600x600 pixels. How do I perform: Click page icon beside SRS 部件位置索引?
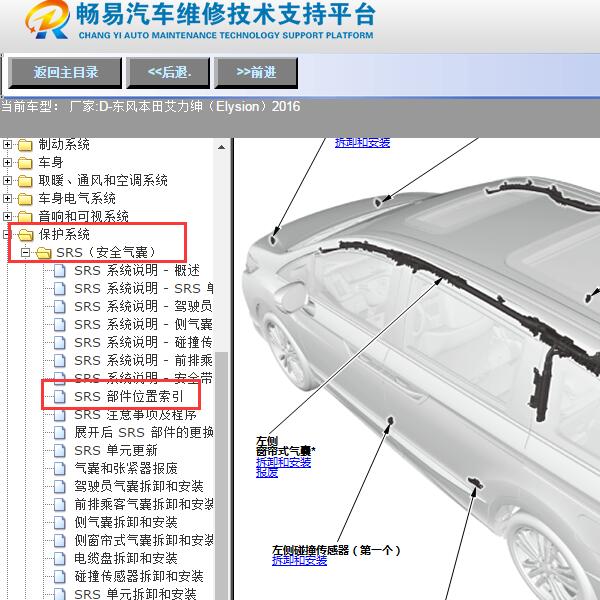[59, 396]
